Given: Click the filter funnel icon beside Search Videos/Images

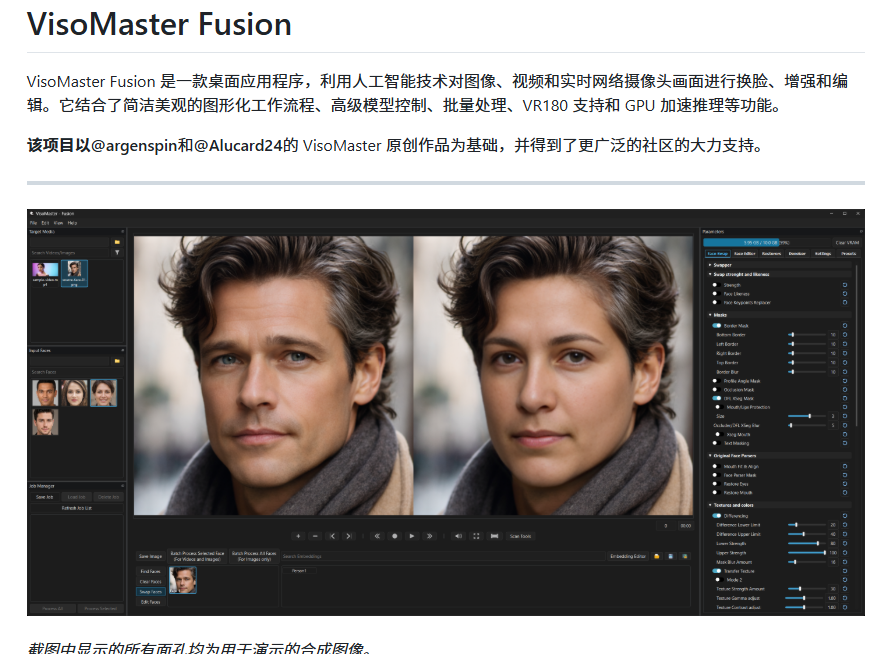Looking at the screenshot, I should coord(117,253).
